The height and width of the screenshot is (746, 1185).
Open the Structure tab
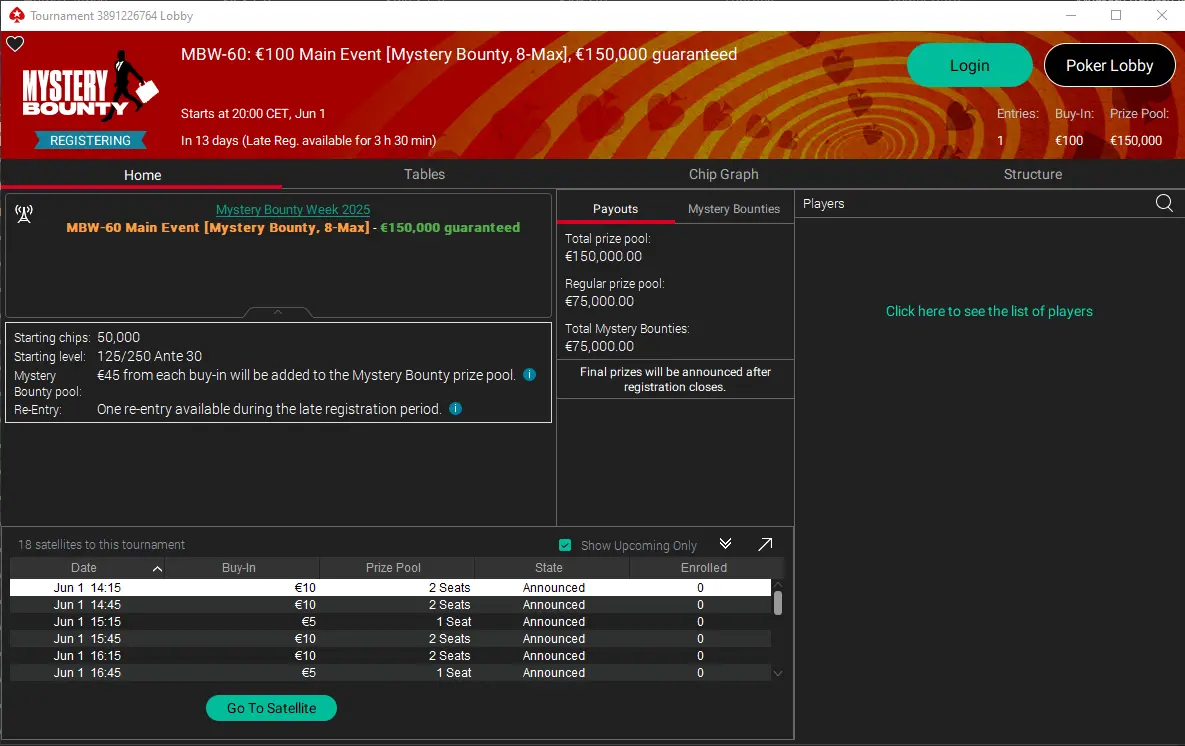pos(1032,175)
